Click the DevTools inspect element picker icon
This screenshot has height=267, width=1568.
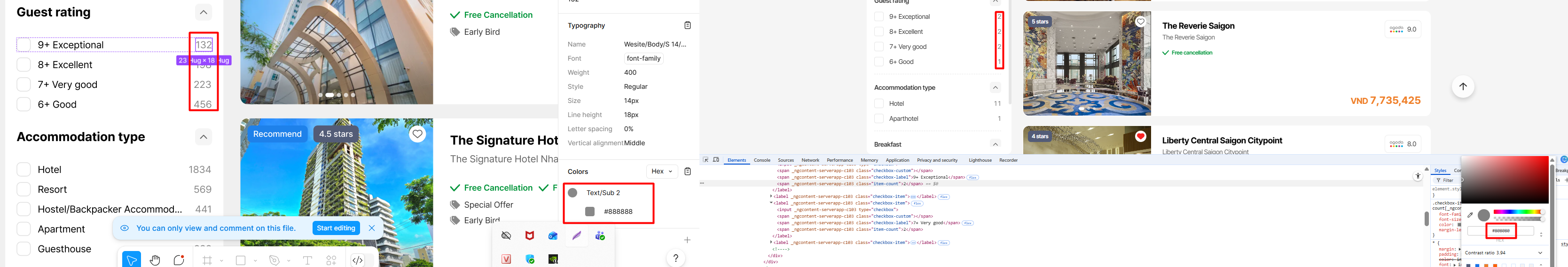tap(706, 160)
